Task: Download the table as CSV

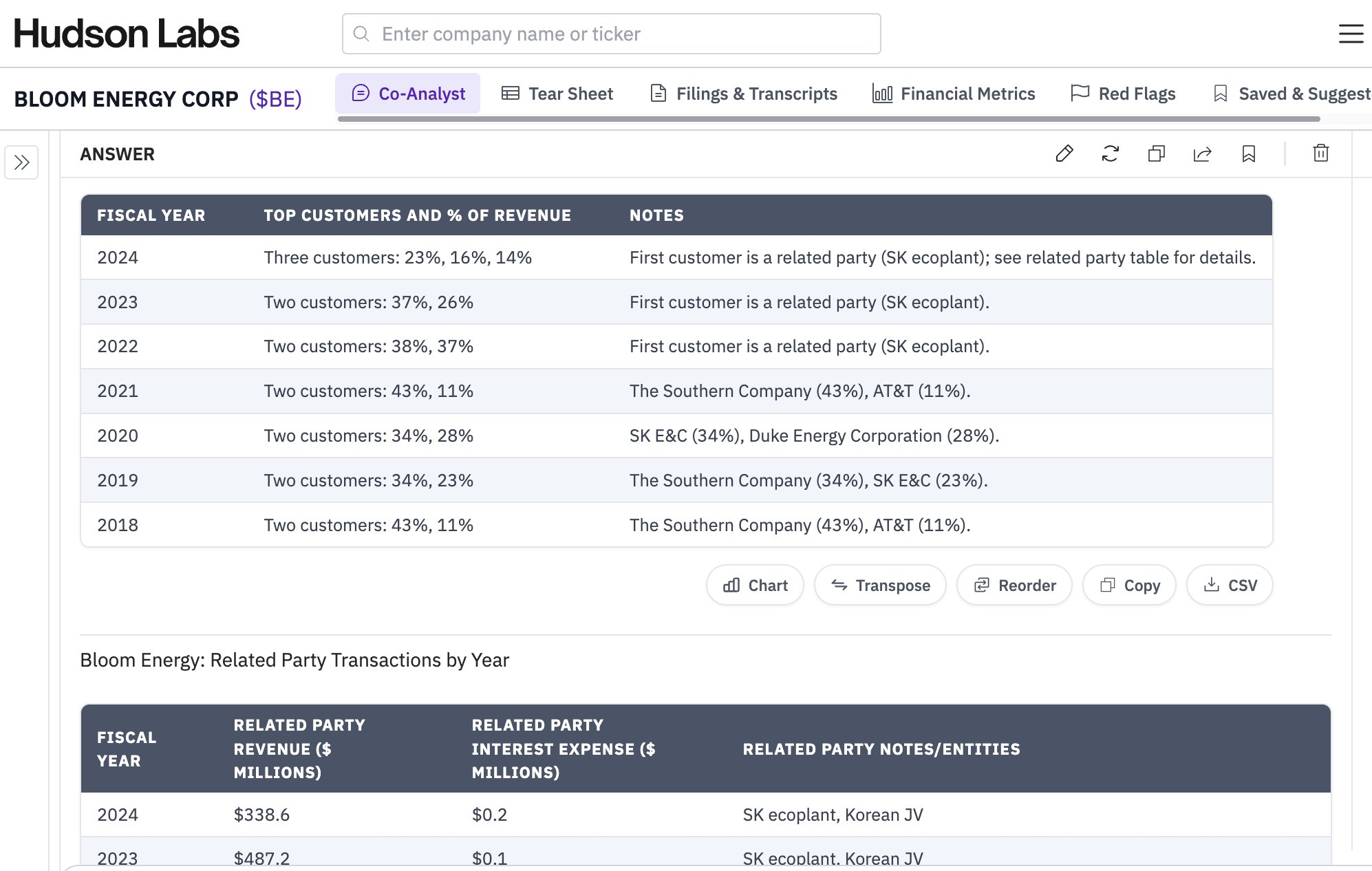Action: (1229, 585)
